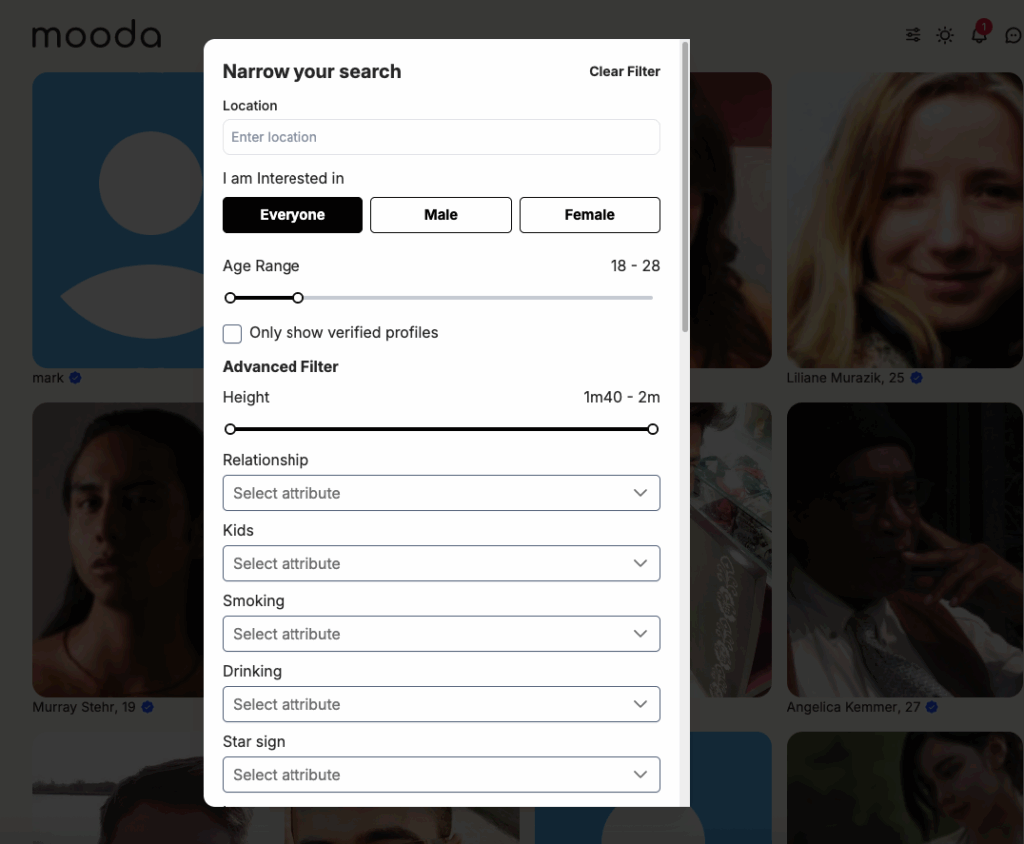Viewport: 1024px width, 844px height.
Task: Open the notifications bell icon
Action: pyautogui.click(x=979, y=35)
